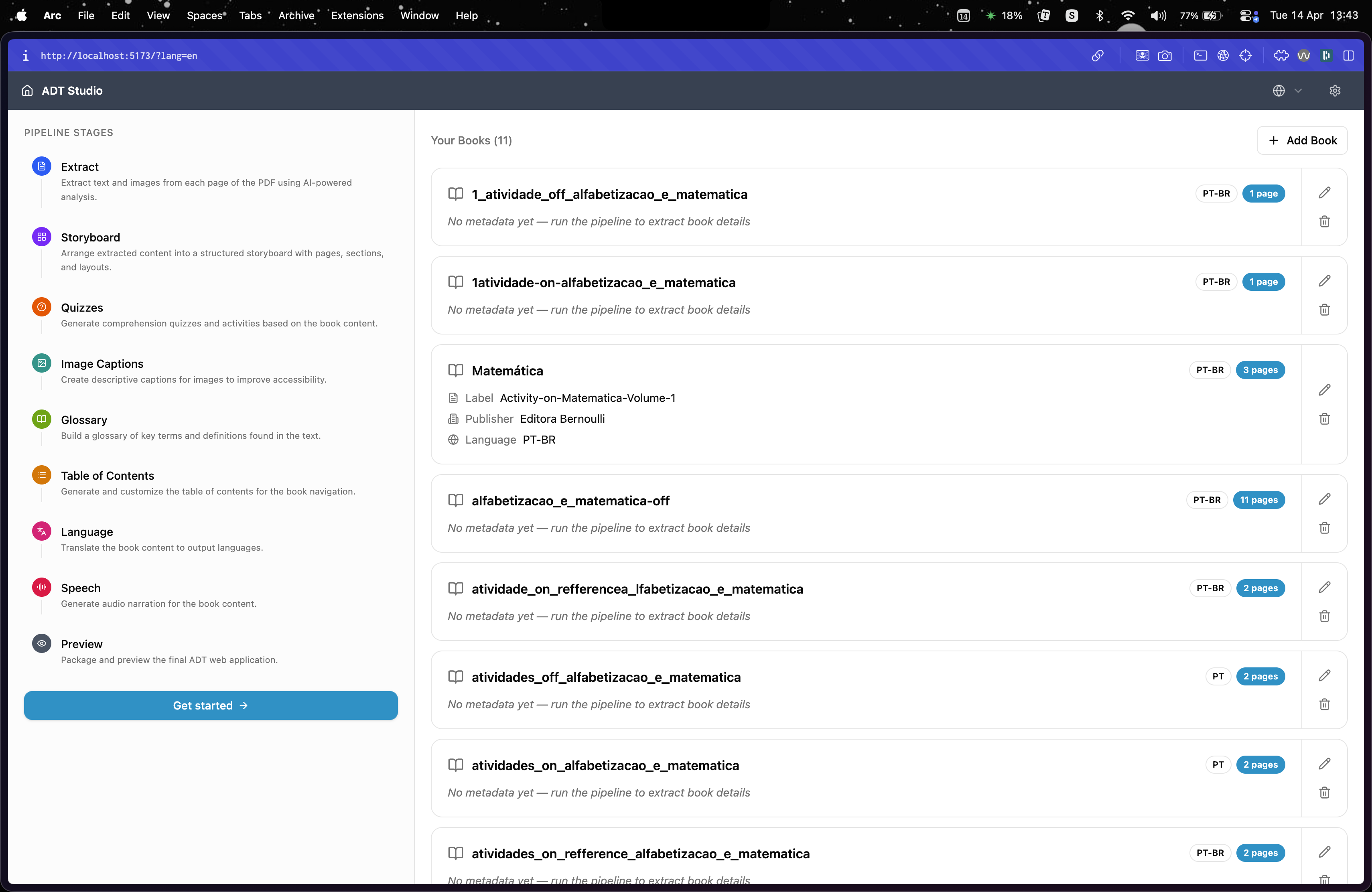
Task: Click the Speech stage icon
Action: (x=41, y=587)
